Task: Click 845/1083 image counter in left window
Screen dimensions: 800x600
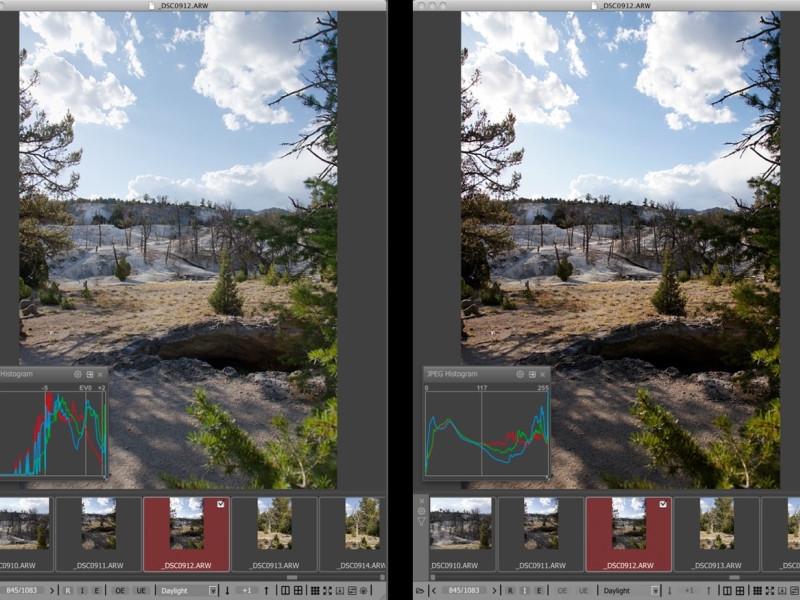Action: [21, 590]
